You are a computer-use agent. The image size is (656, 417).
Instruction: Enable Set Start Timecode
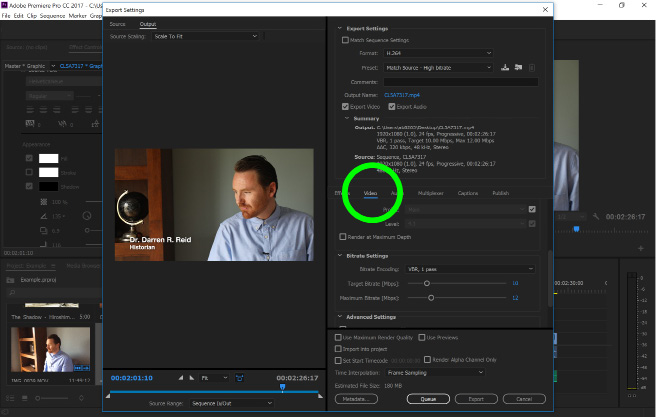(x=338, y=360)
